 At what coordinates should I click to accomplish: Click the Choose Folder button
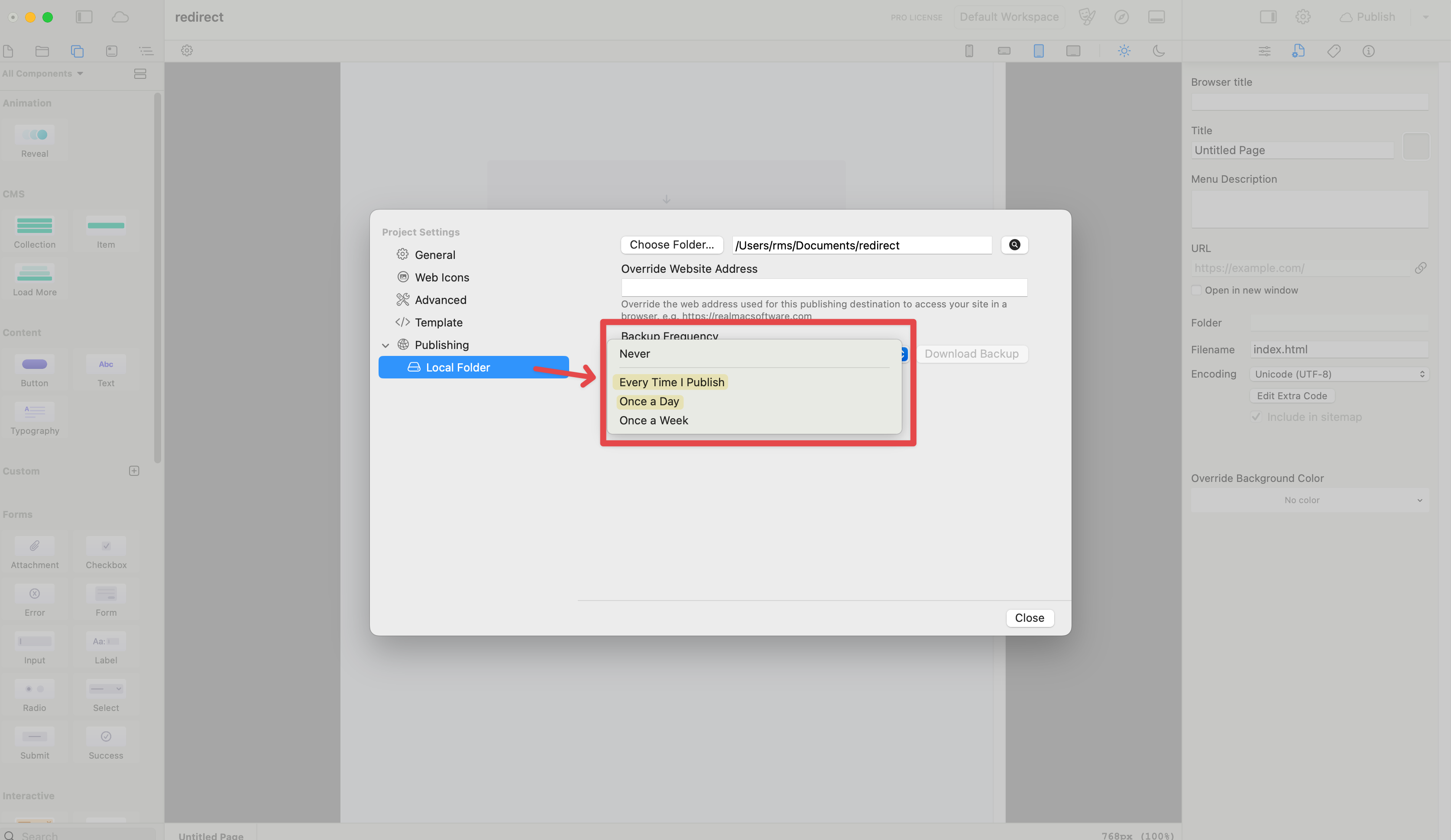(x=671, y=245)
